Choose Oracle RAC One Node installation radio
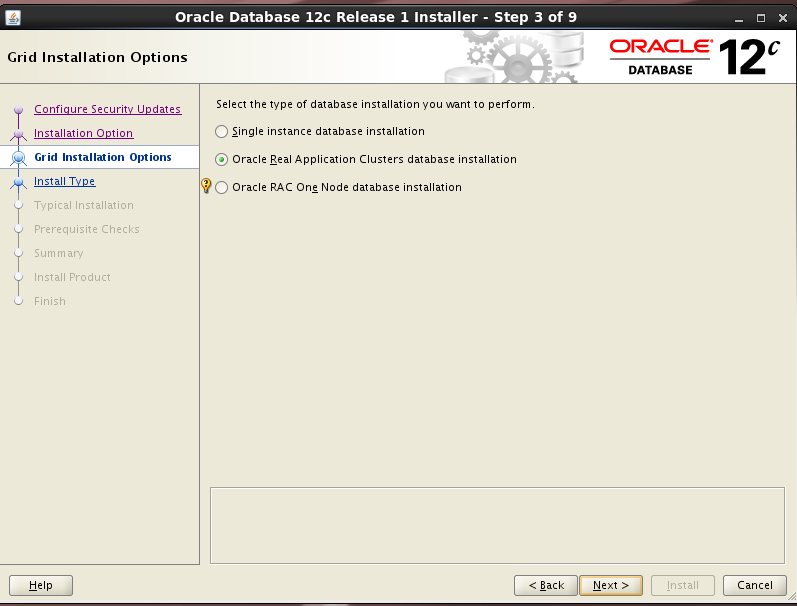797x606 pixels. pos(221,188)
